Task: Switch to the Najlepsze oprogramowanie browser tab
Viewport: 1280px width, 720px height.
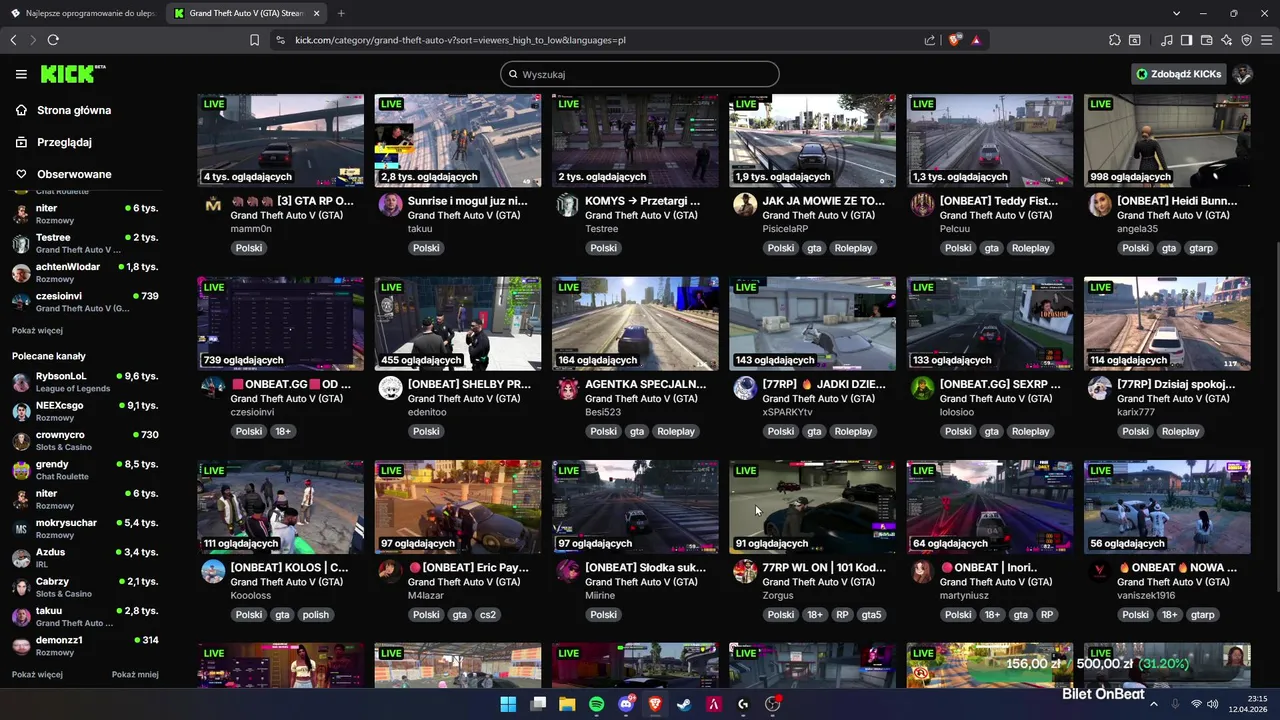Action: [82, 13]
